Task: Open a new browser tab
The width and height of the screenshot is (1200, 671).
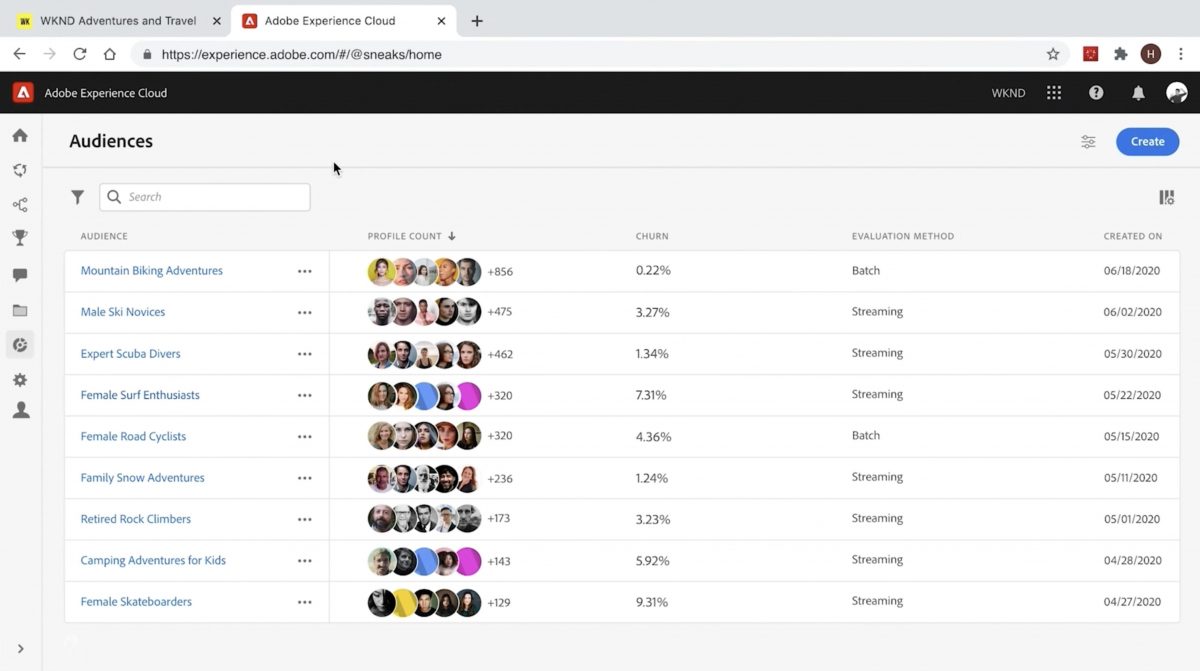Action: click(477, 21)
